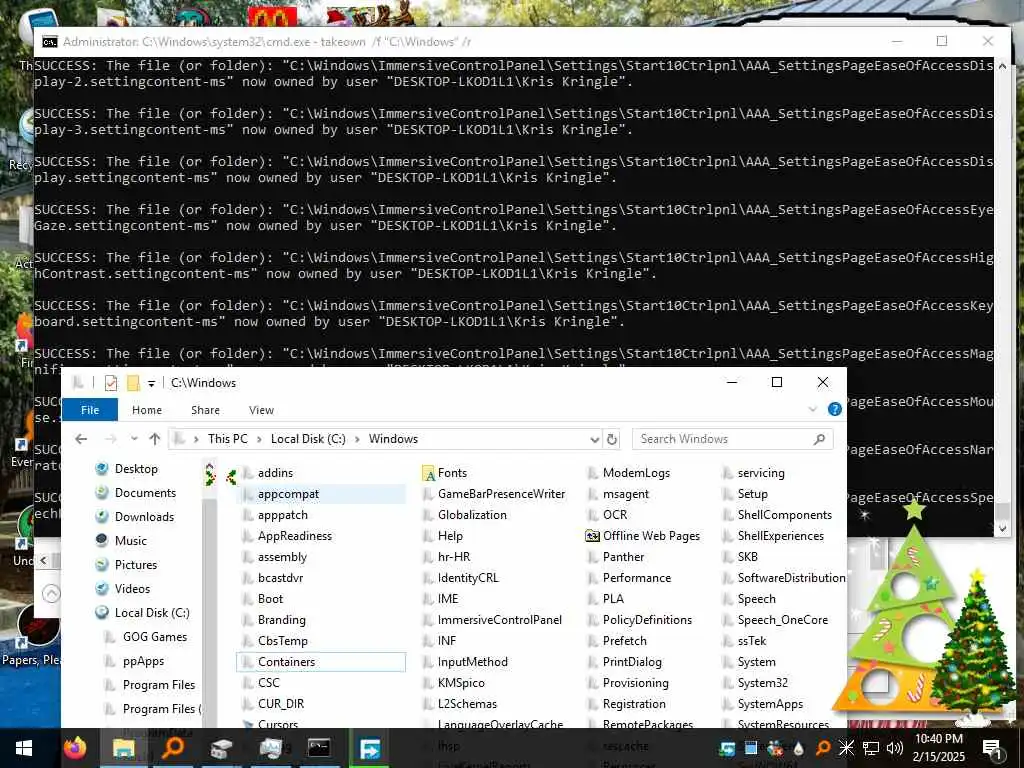Click the magnifier icon in Search Windows box

point(820,439)
